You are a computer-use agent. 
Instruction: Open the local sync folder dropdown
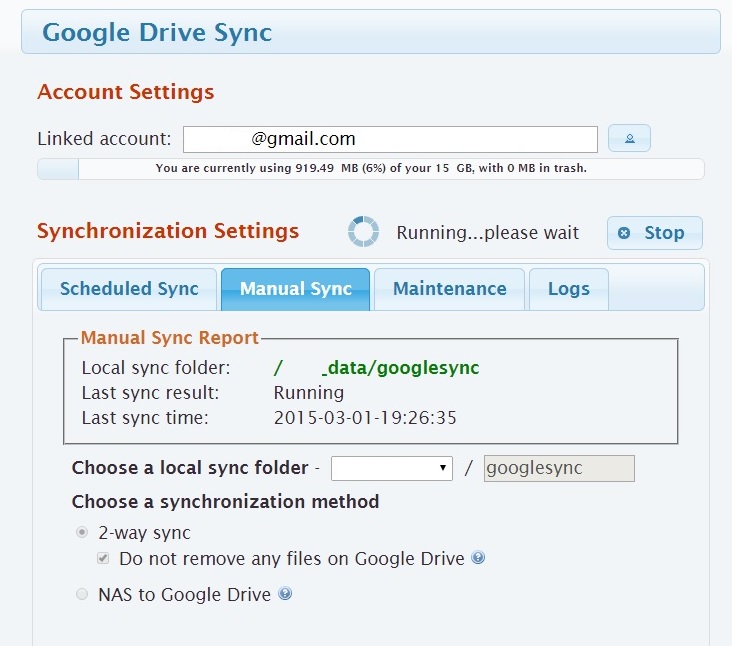point(392,468)
